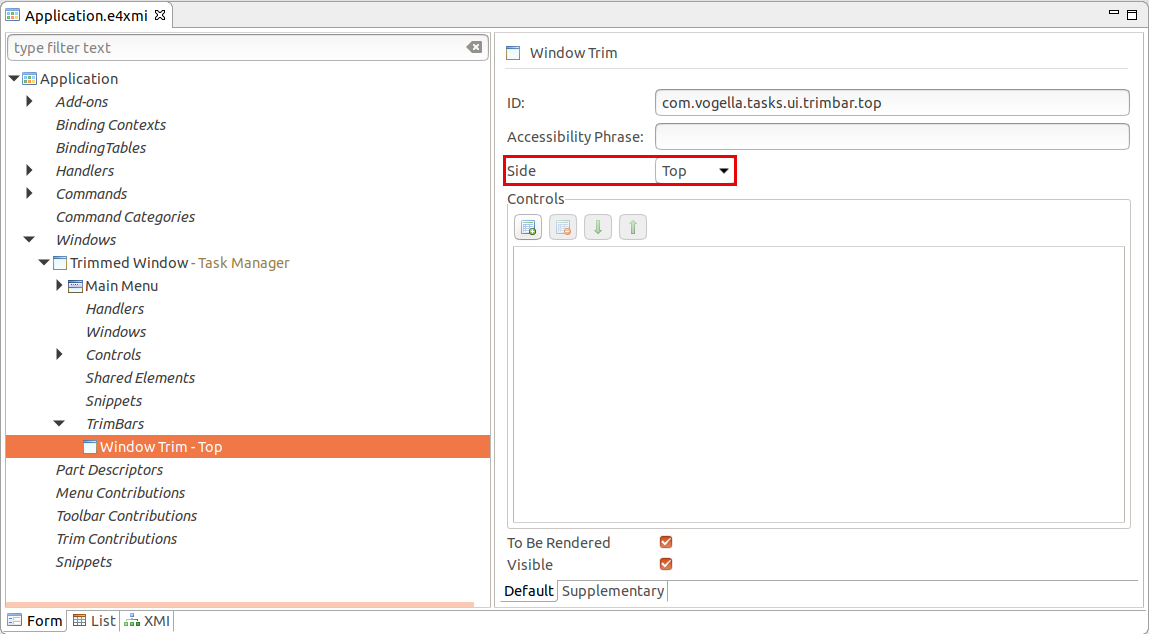Select the Window Trim - Top item
The image size is (1149, 634).
pyautogui.click(x=248, y=446)
